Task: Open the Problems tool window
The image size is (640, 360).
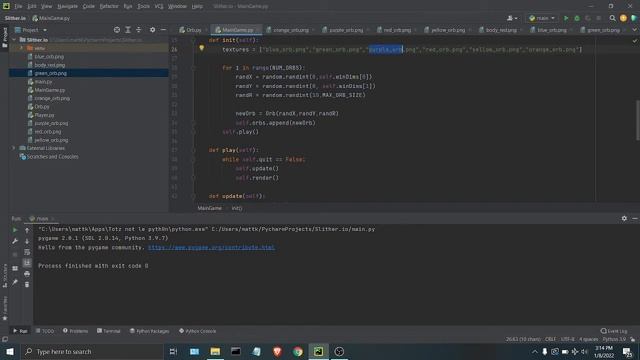Action: (76, 331)
